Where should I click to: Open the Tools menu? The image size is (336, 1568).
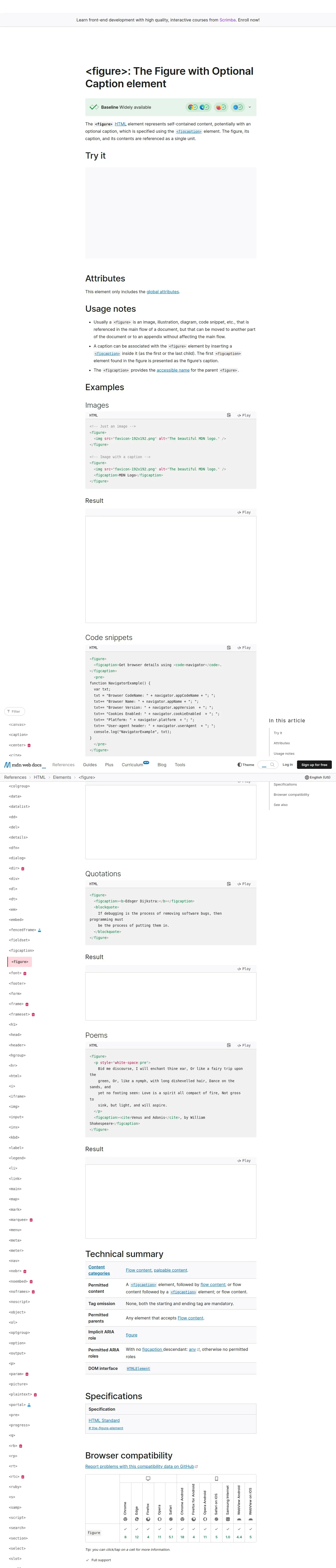pos(180,764)
